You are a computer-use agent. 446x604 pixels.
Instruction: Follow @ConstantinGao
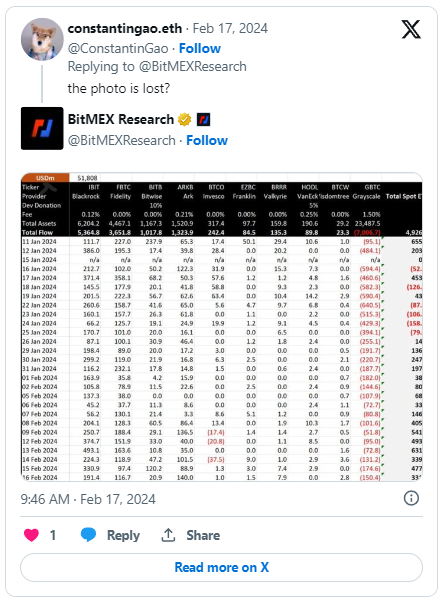(200, 49)
